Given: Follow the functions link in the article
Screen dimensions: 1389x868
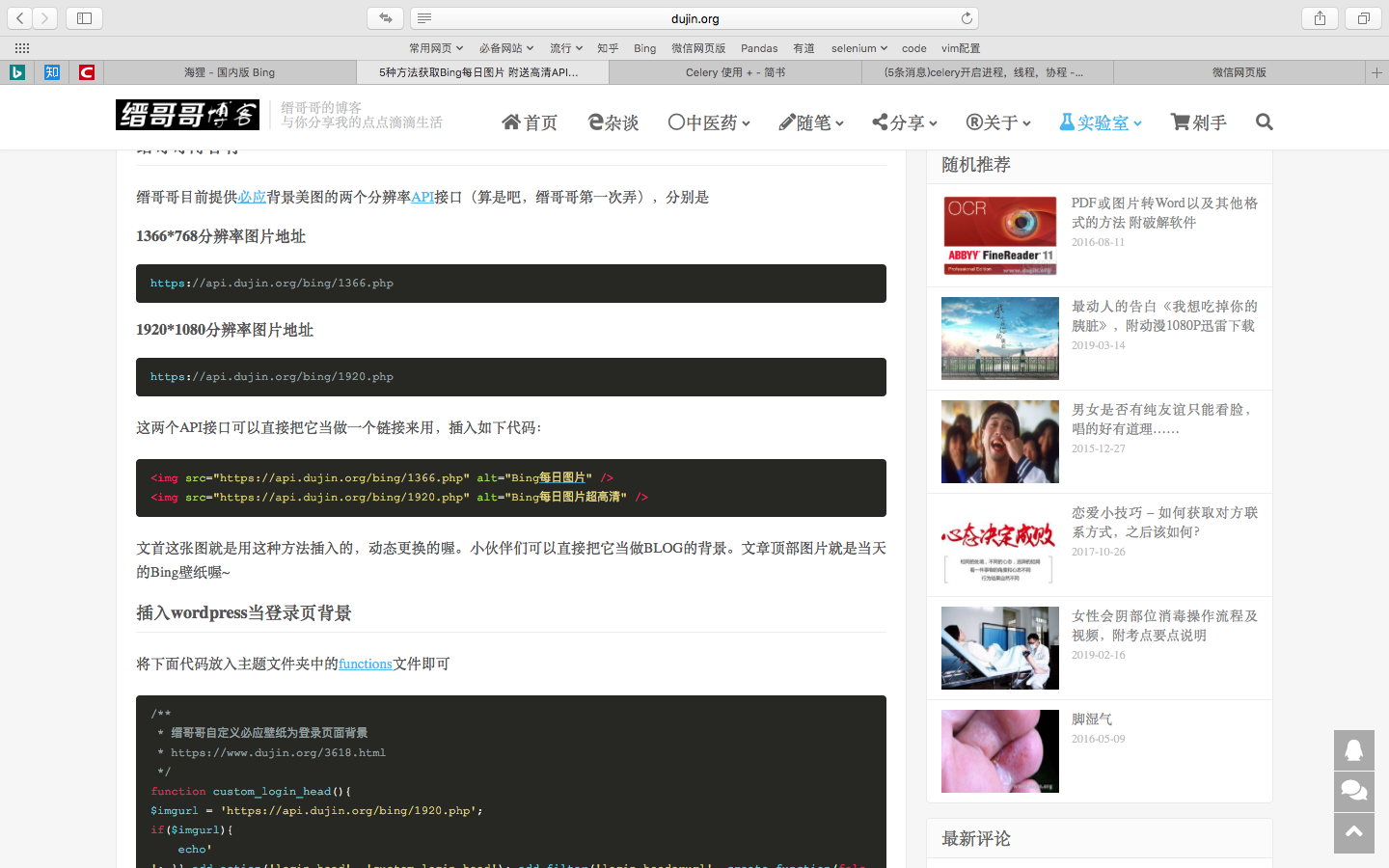Looking at the screenshot, I should 366,664.
